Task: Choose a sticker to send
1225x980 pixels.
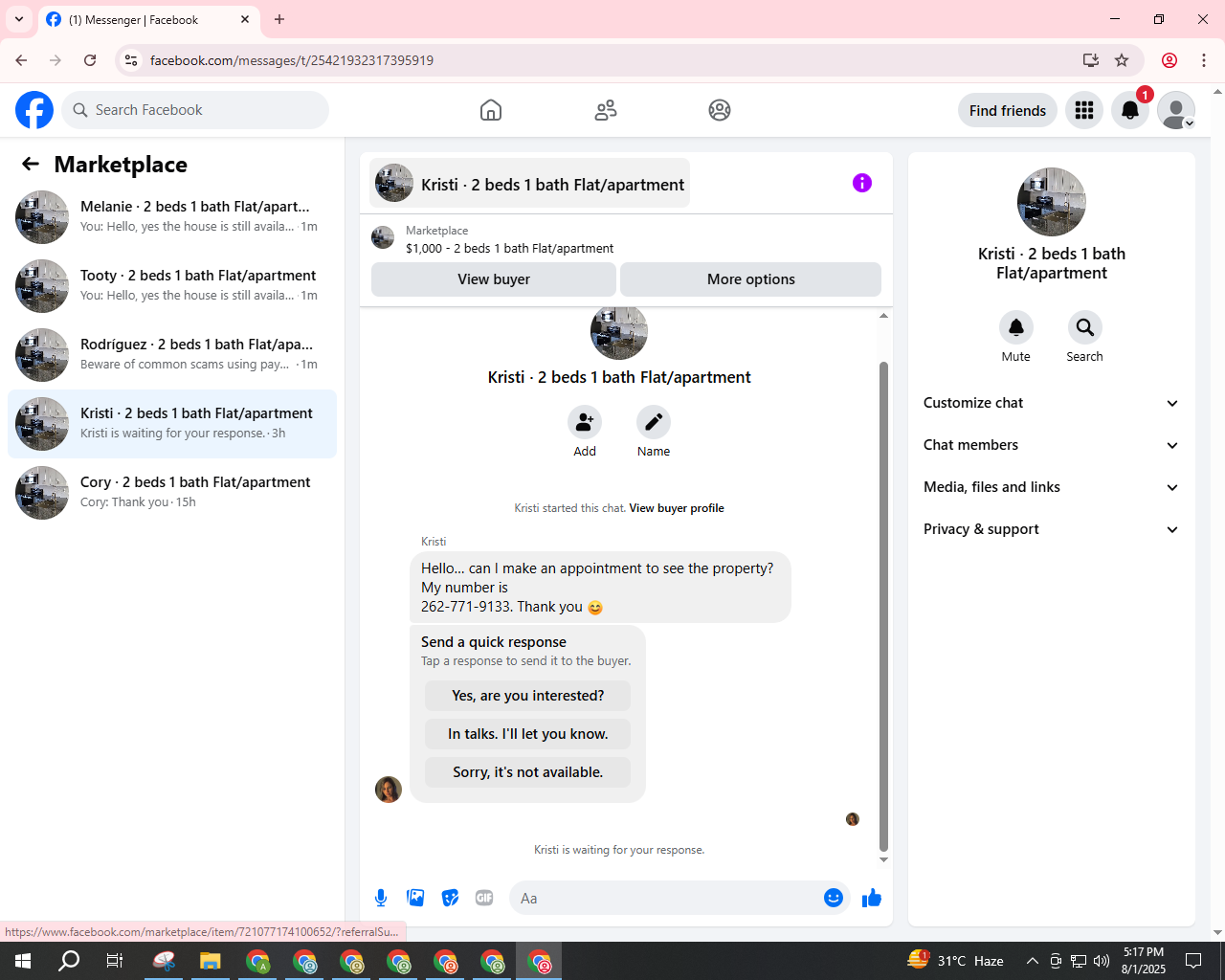Action: (450, 898)
